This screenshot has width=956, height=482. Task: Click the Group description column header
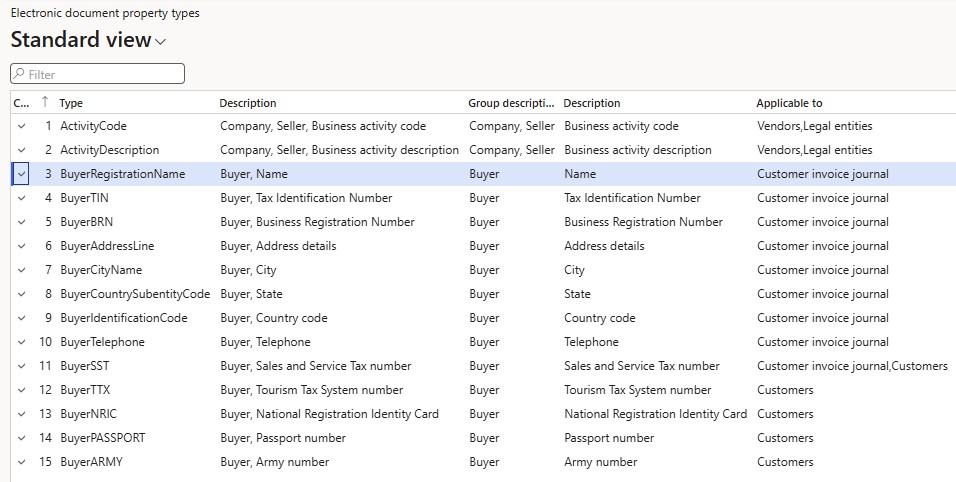[511, 103]
